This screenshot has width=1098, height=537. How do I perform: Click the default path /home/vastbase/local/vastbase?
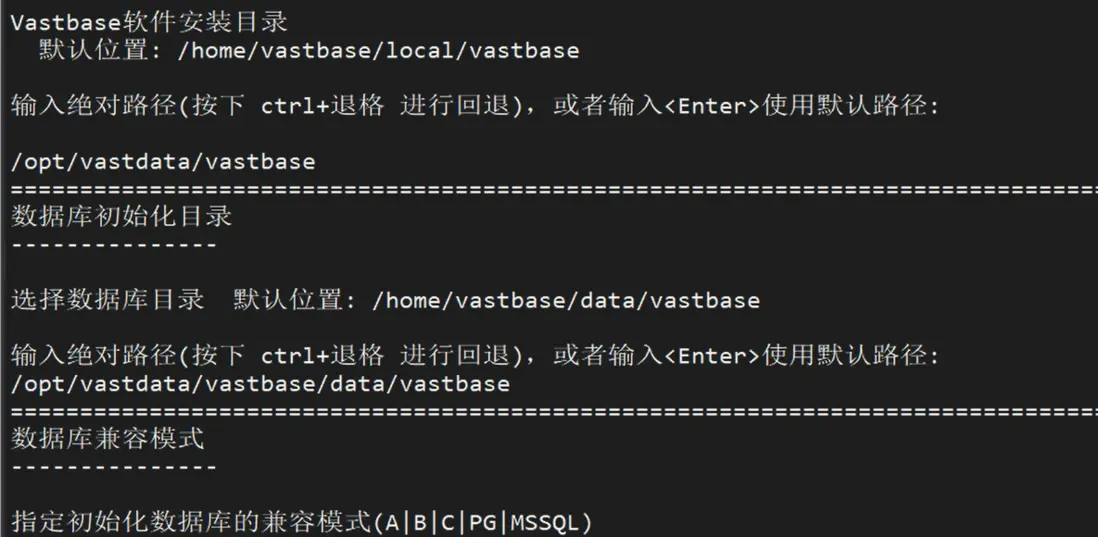tap(378, 50)
